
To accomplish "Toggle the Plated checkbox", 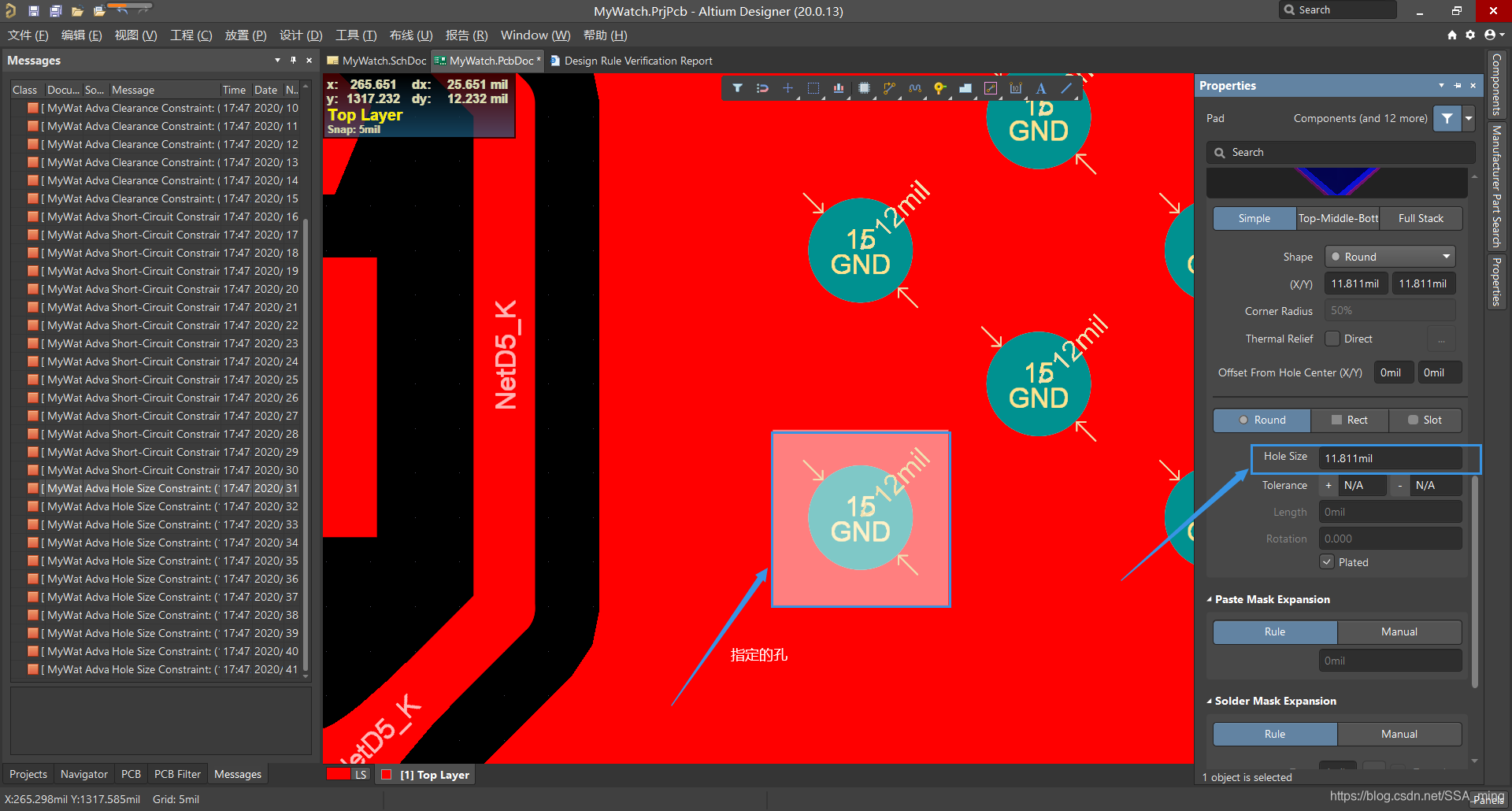I will point(1327,561).
